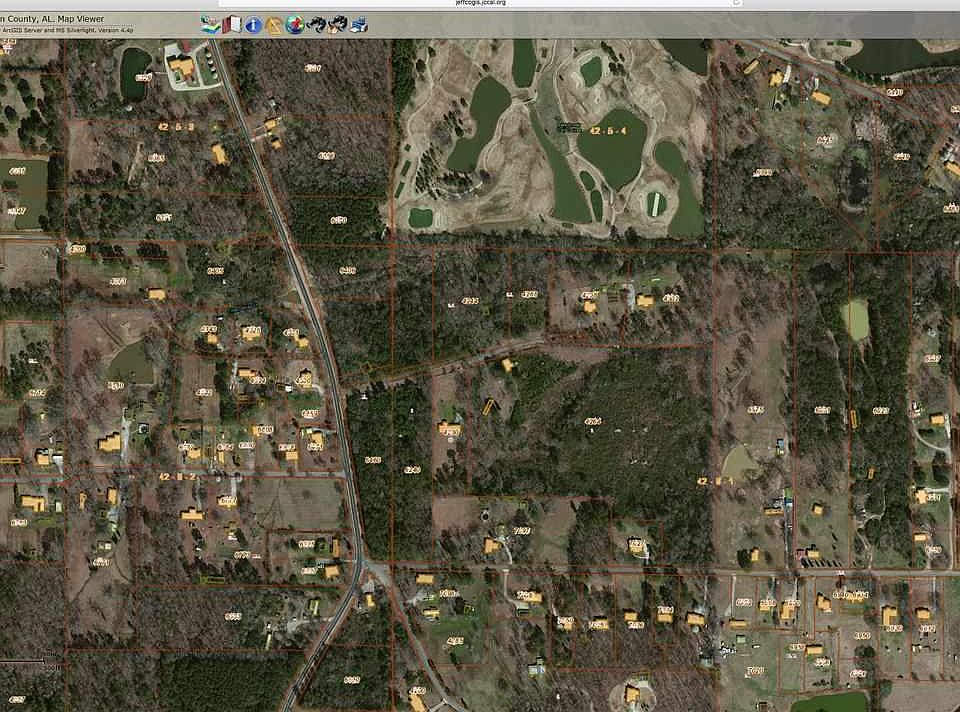The height and width of the screenshot is (712, 960).
Task: Open the plain binoculars find tool
Action: click(316, 25)
